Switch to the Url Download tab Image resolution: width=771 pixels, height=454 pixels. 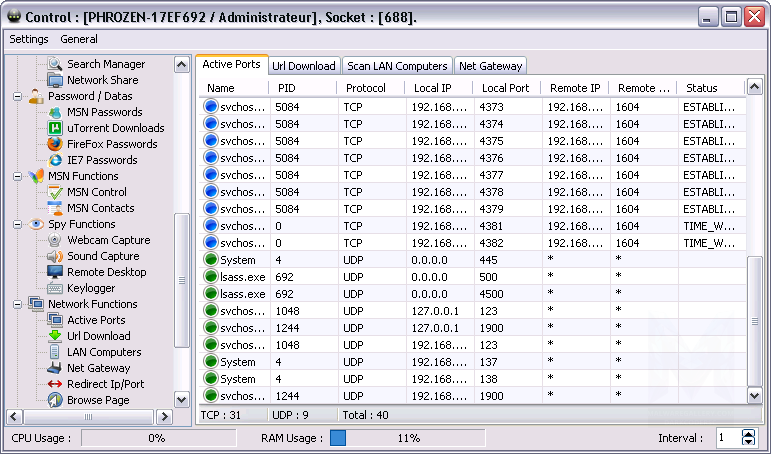(x=303, y=66)
